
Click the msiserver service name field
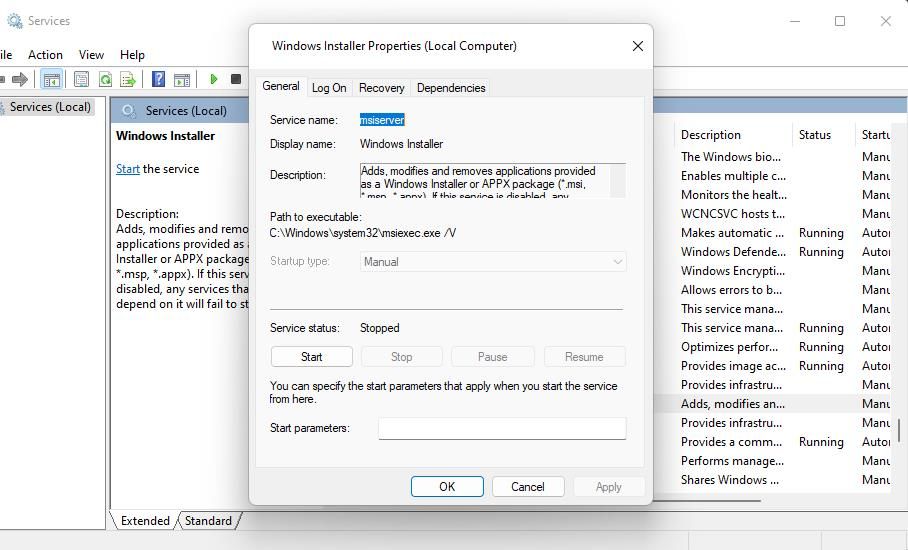click(x=382, y=120)
